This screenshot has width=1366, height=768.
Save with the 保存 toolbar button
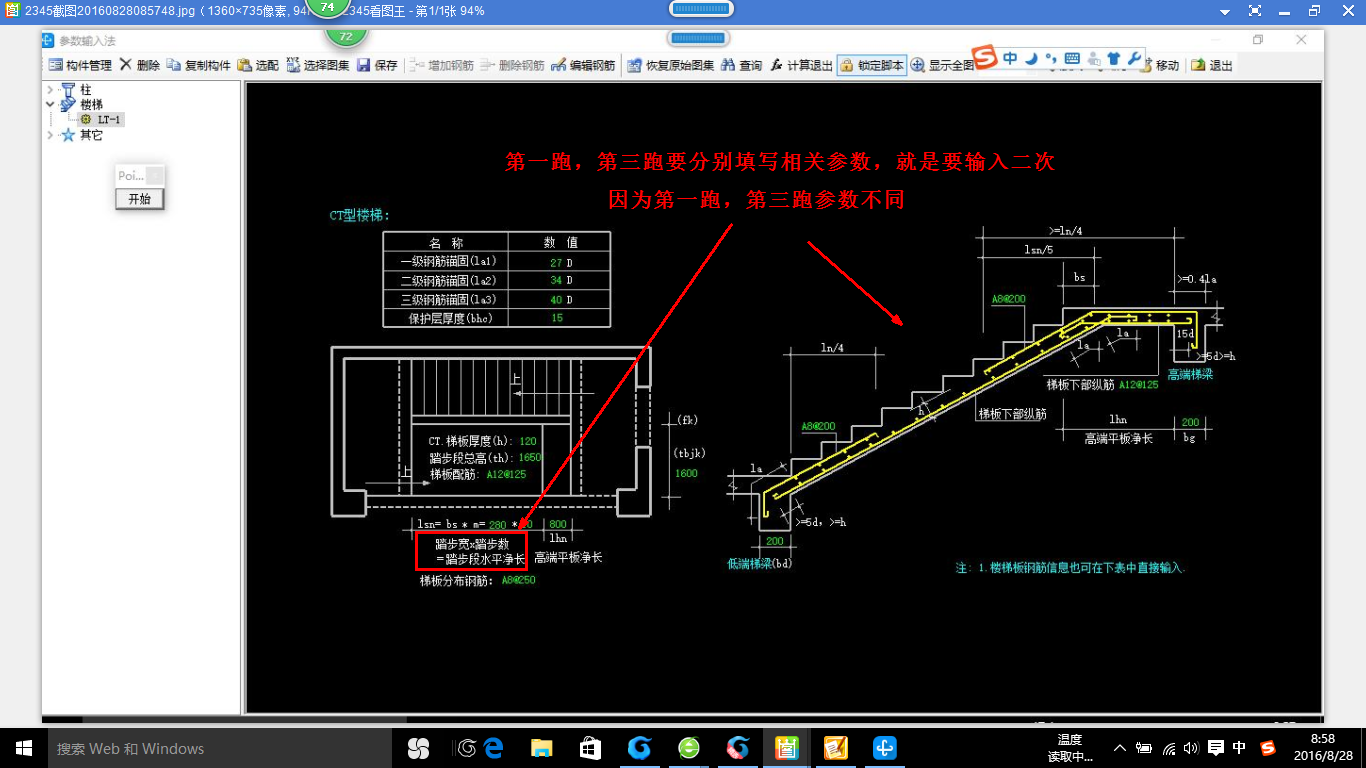coord(377,65)
